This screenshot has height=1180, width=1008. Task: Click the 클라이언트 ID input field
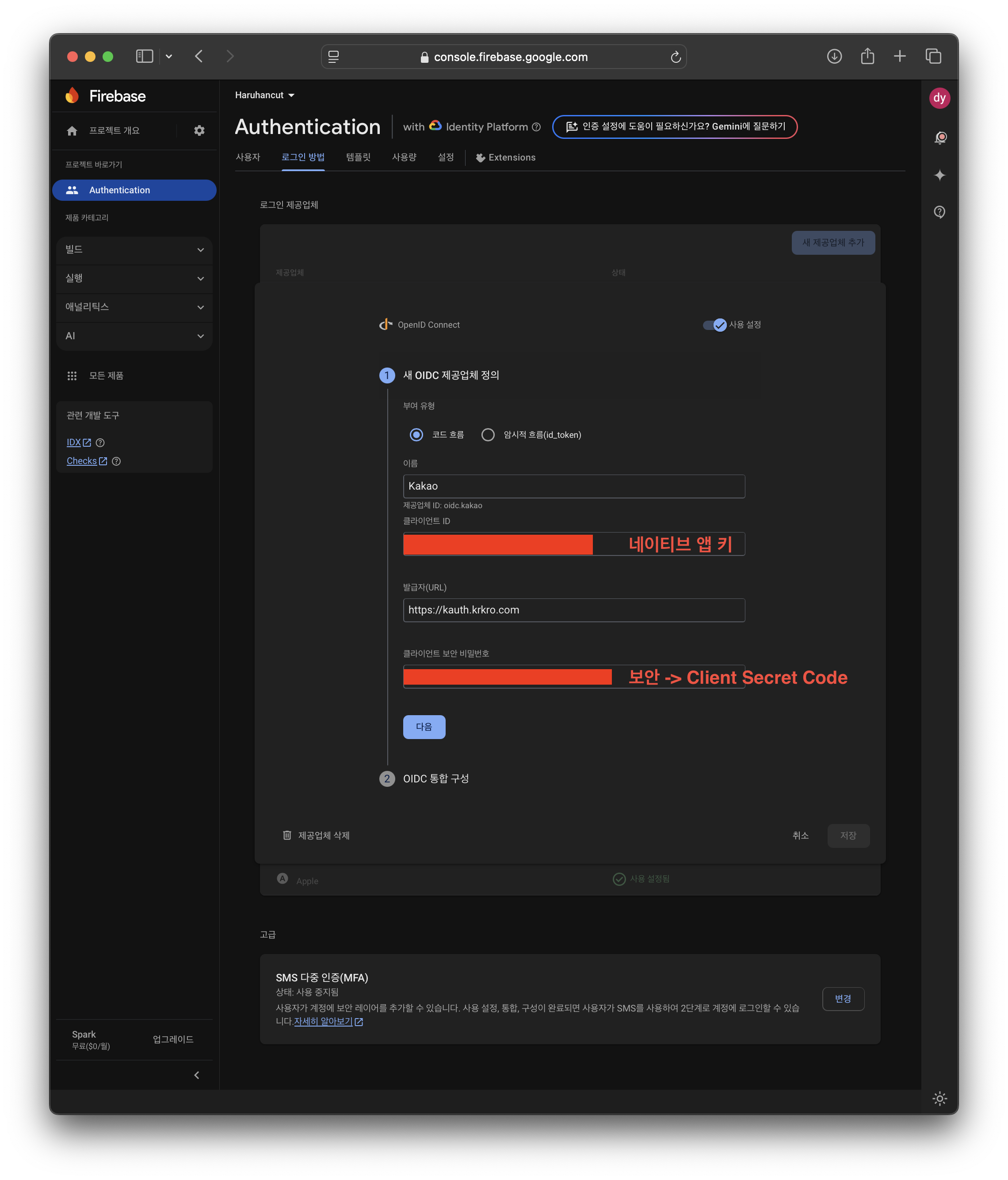[574, 544]
